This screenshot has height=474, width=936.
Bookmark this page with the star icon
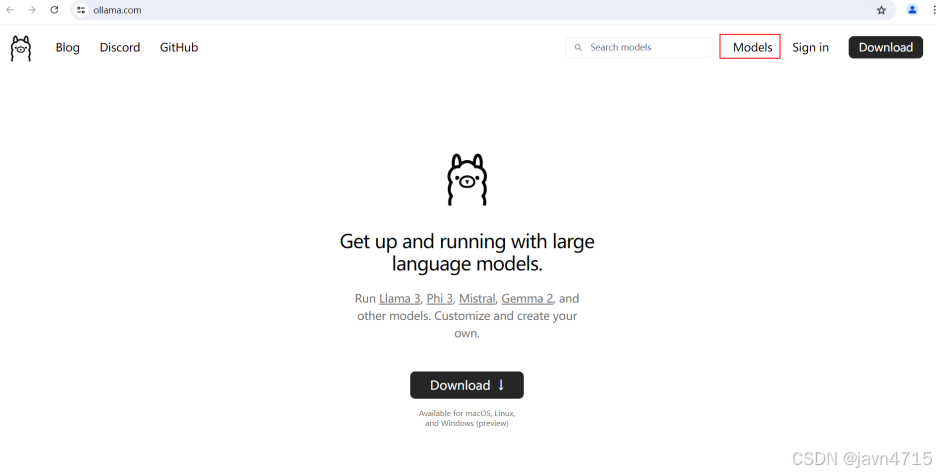(x=881, y=10)
